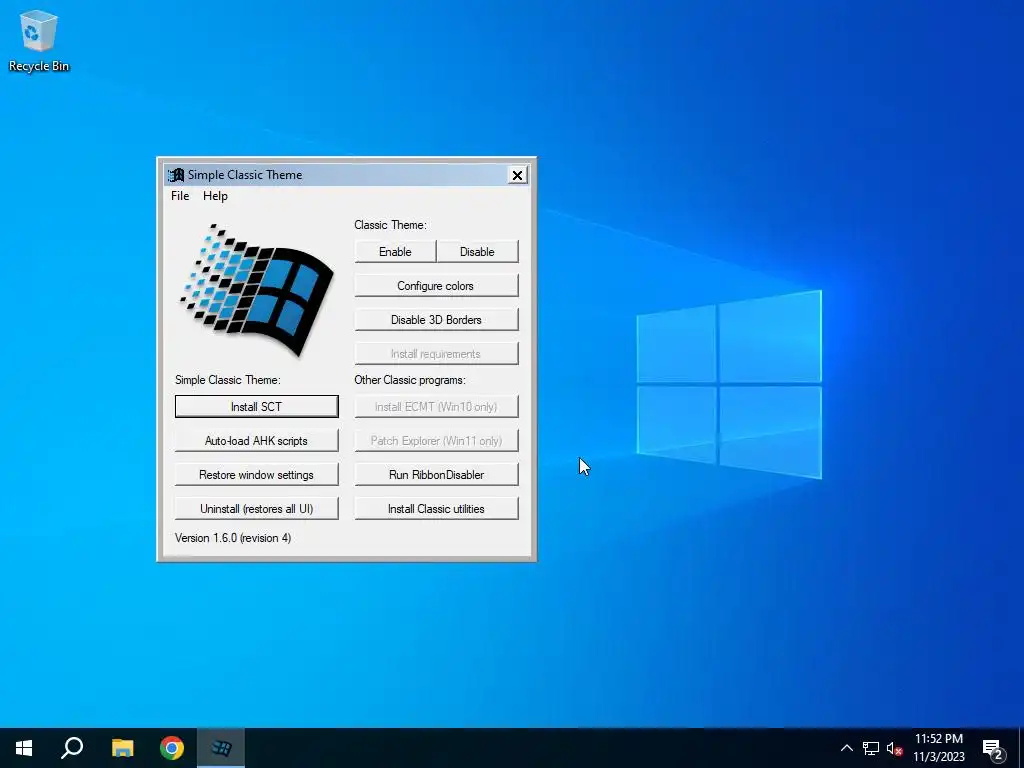Screen dimensions: 1024x768
Task: Open the taskbar clock and date
Action: (938, 748)
